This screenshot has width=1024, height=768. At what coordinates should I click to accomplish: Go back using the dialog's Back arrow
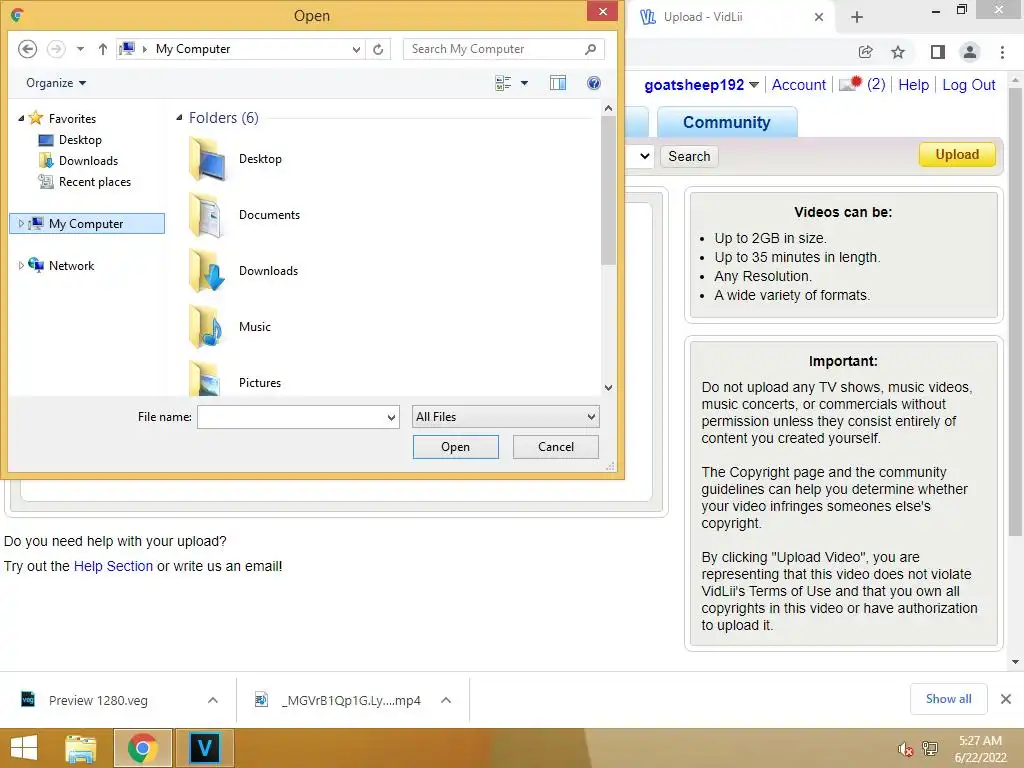[27, 49]
